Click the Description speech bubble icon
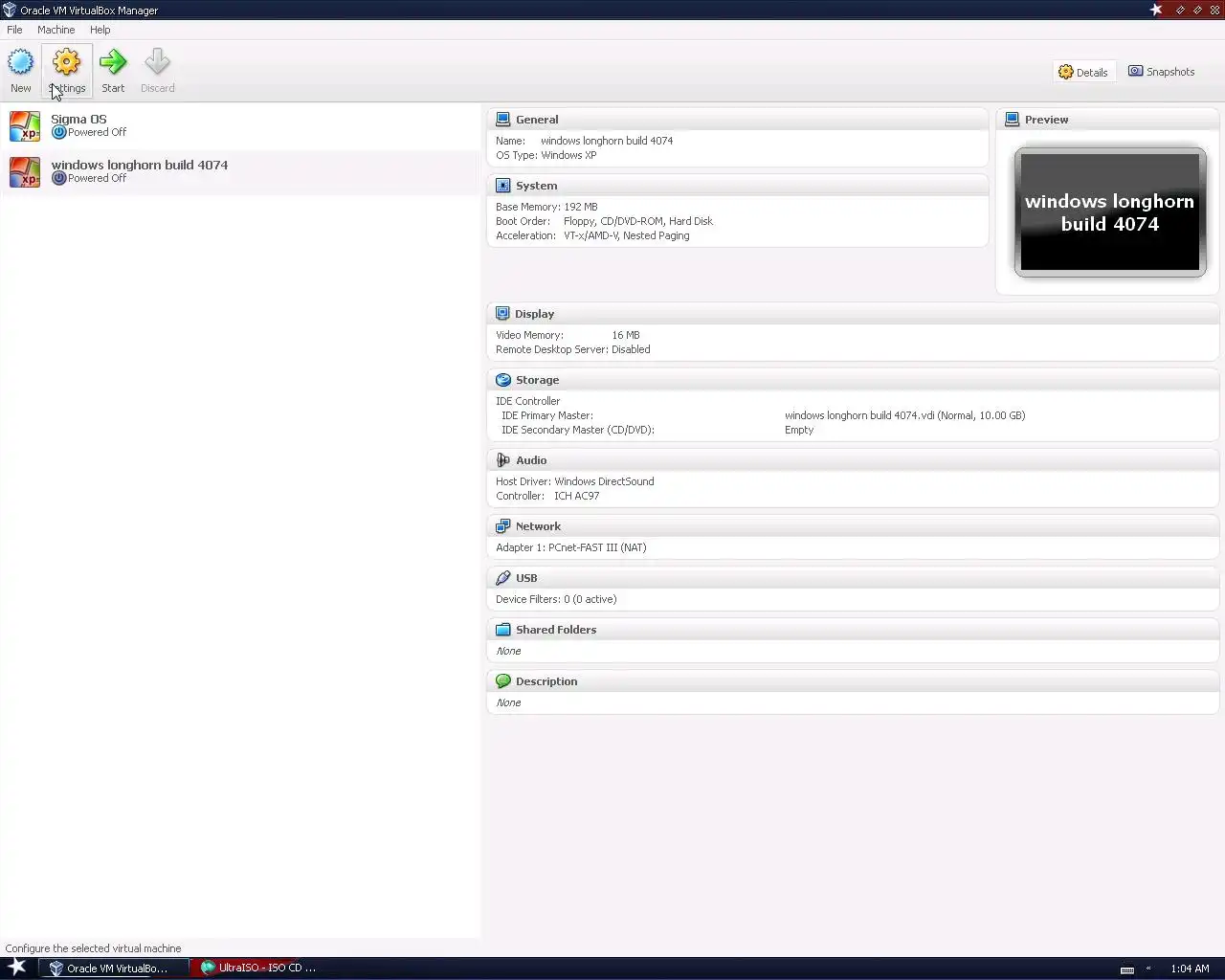This screenshot has height=980, width=1225. pos(503,681)
